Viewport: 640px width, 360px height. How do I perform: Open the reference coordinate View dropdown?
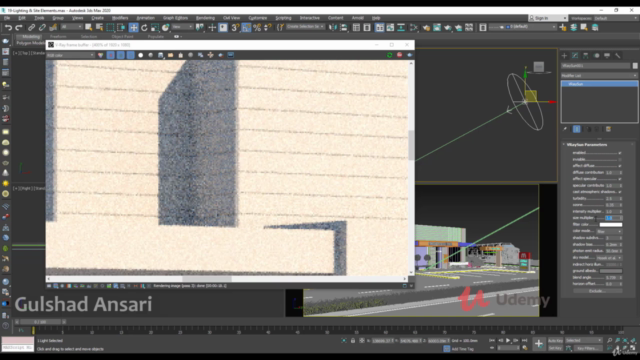click(x=182, y=27)
